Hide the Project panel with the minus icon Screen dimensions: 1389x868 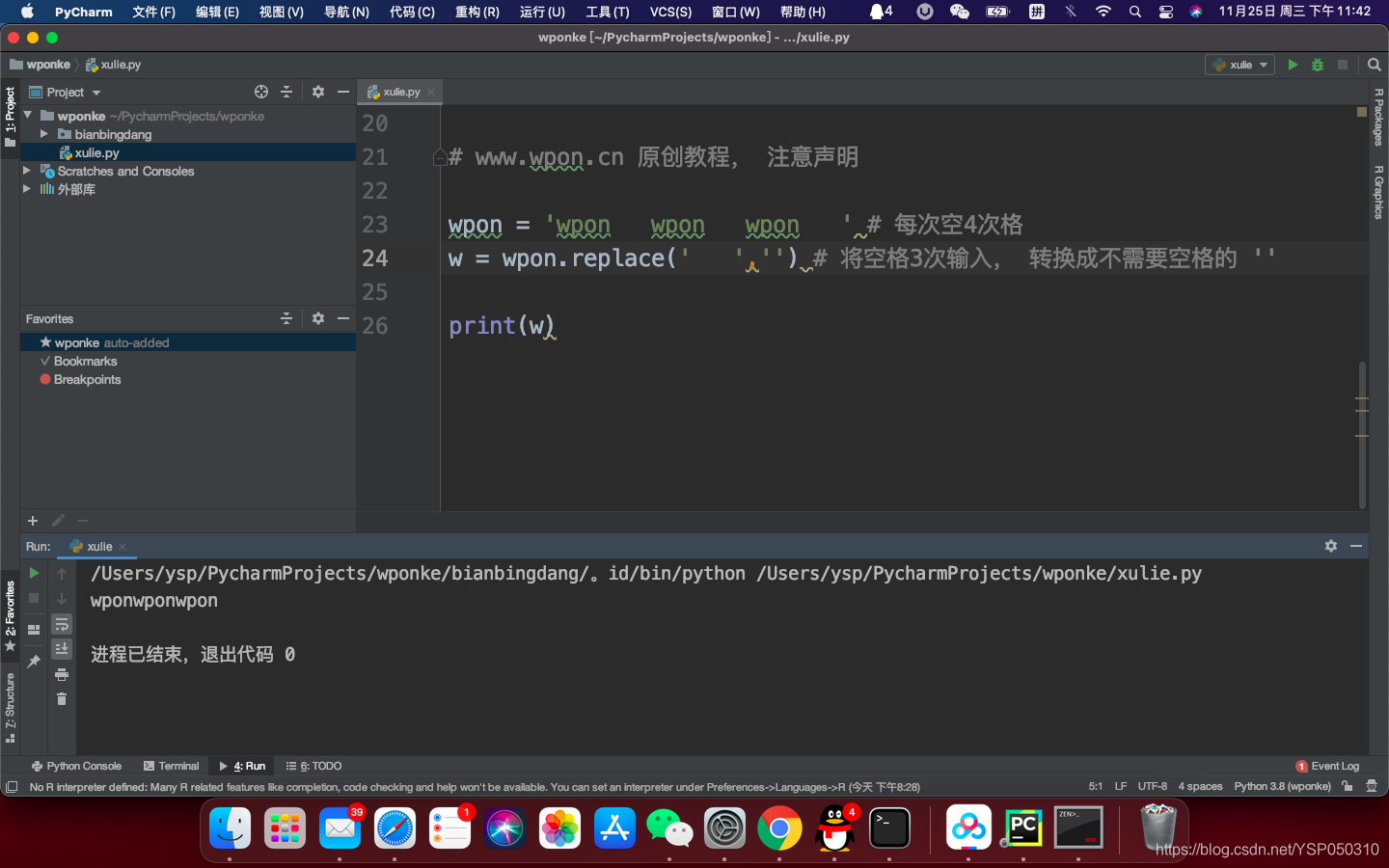[343, 92]
